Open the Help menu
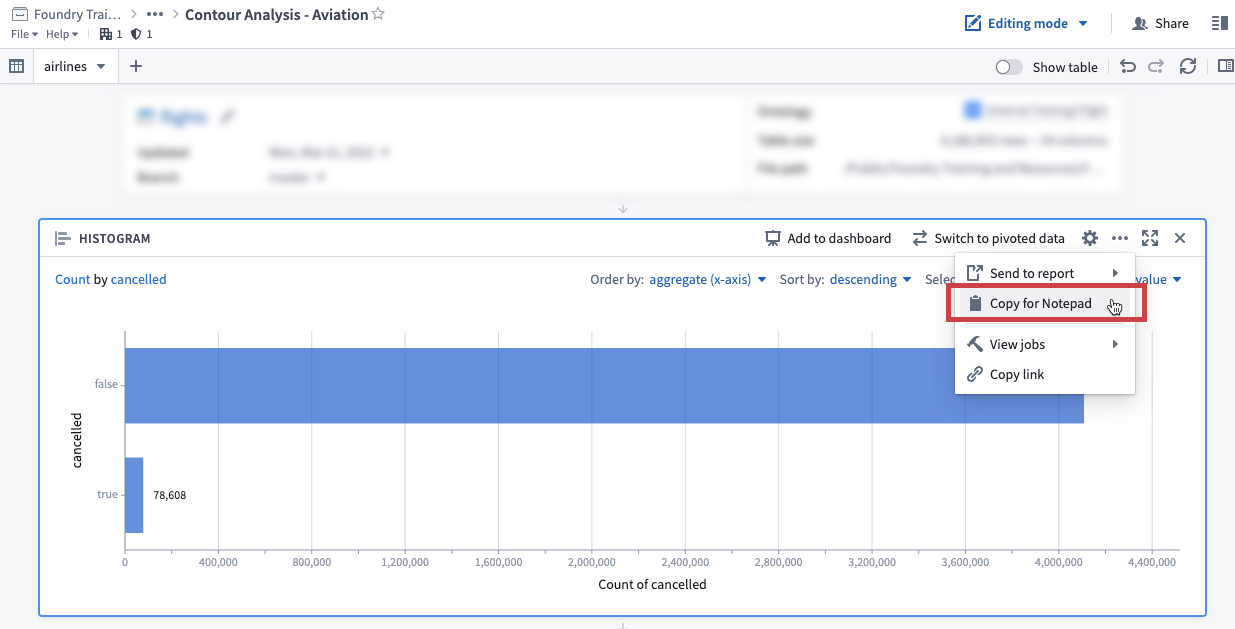The width and height of the screenshot is (1235, 629). (x=61, y=34)
